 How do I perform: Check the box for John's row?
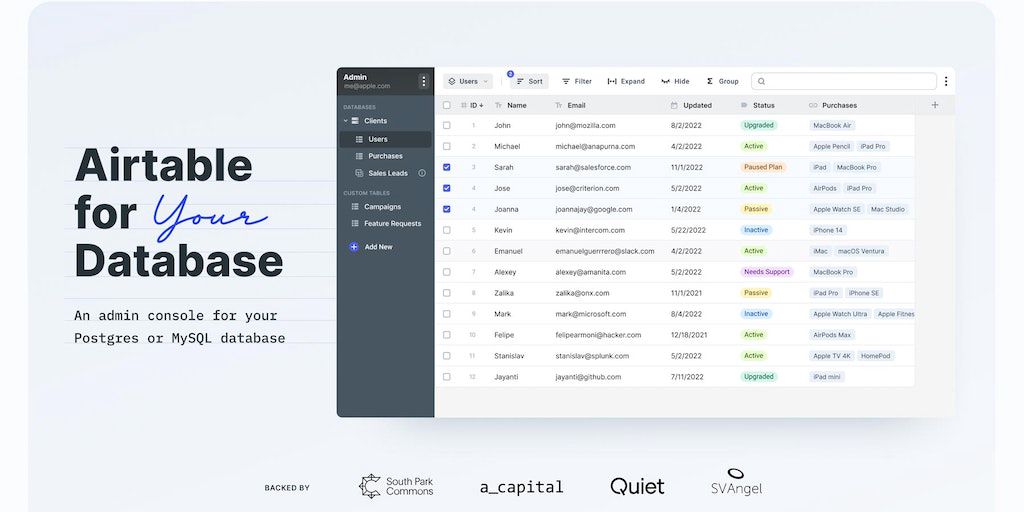point(447,125)
